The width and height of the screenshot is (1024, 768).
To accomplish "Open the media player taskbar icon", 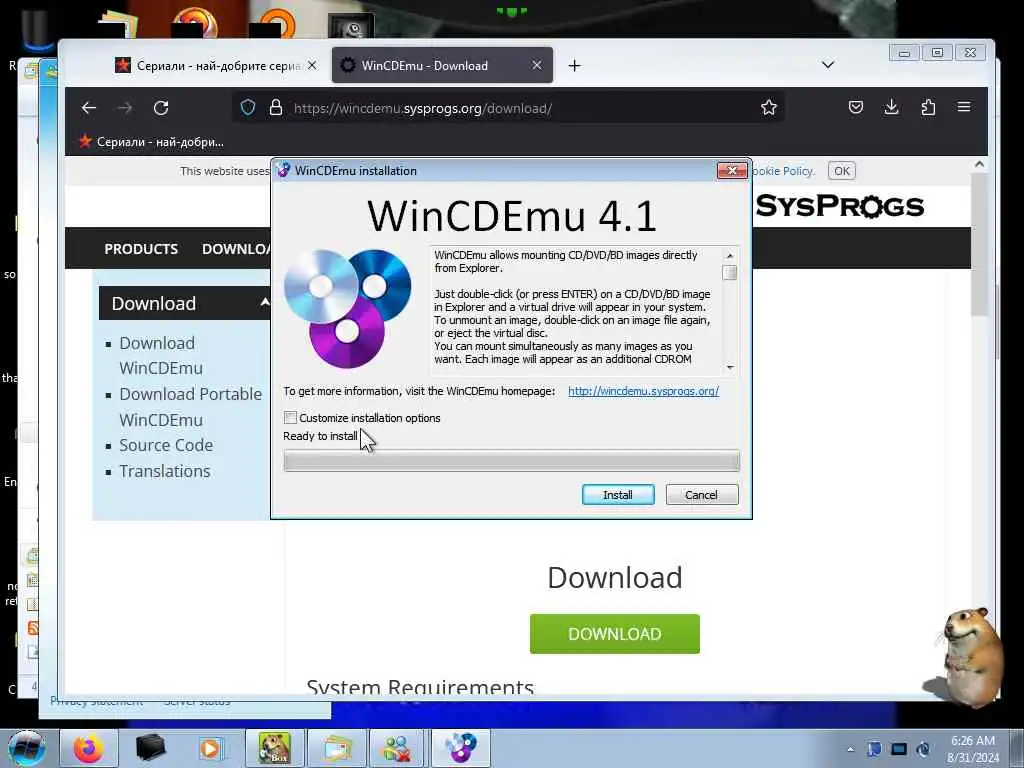I will (211, 748).
